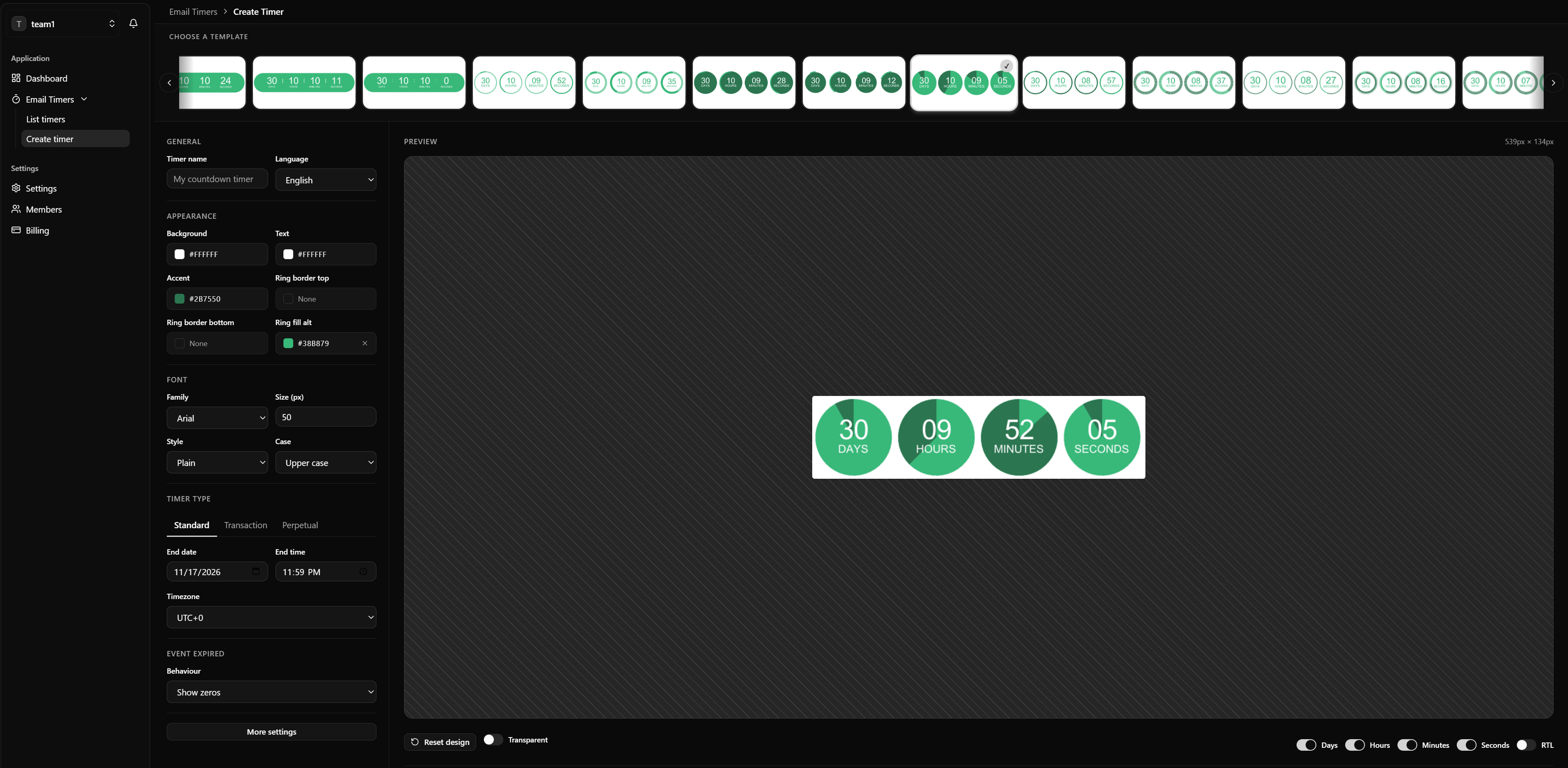1568x768 pixels.
Task: Switch to the Transaction tab
Action: (x=245, y=525)
